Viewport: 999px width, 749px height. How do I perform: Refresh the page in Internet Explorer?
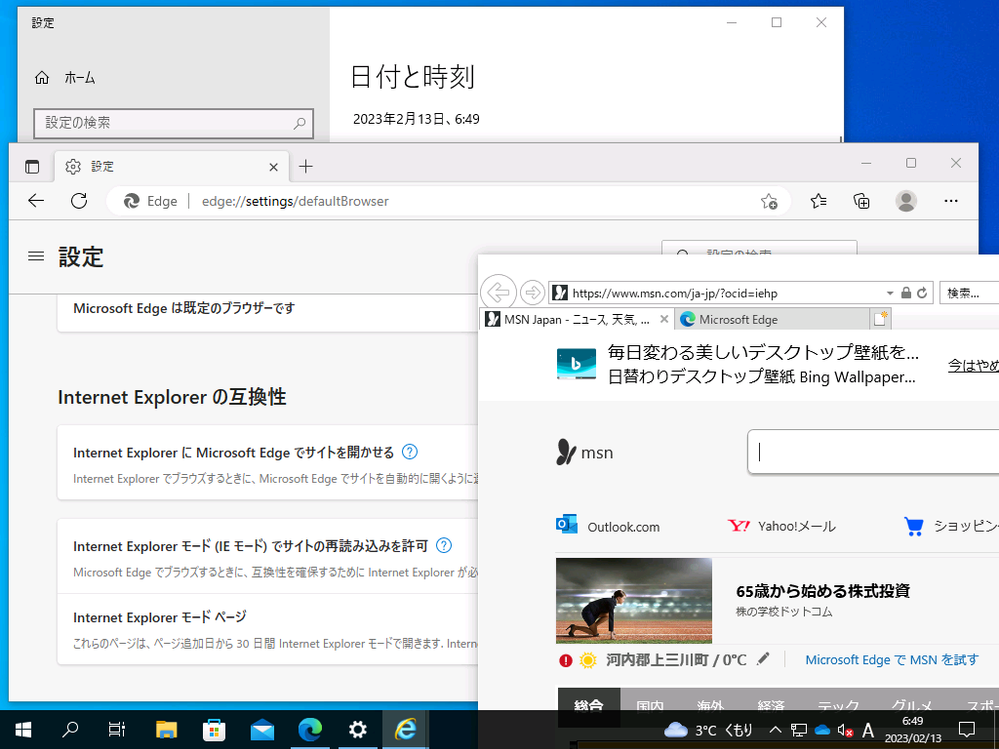(x=922, y=293)
